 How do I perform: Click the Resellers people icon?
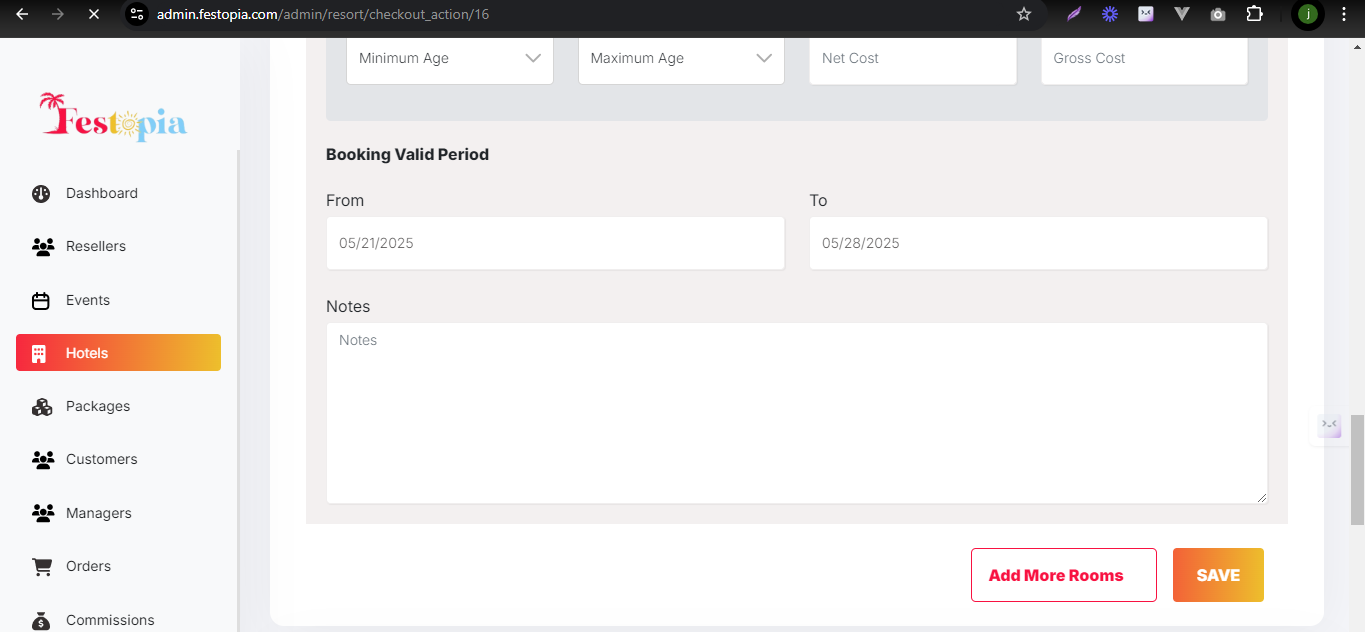coord(42,247)
